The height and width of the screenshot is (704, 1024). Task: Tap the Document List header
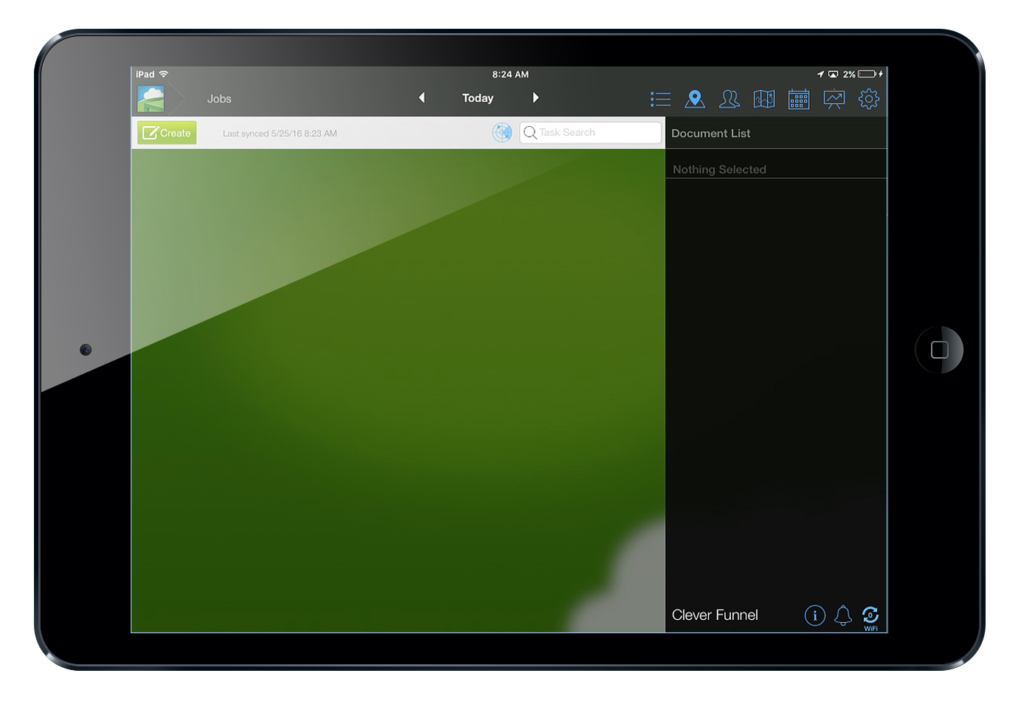(x=711, y=133)
